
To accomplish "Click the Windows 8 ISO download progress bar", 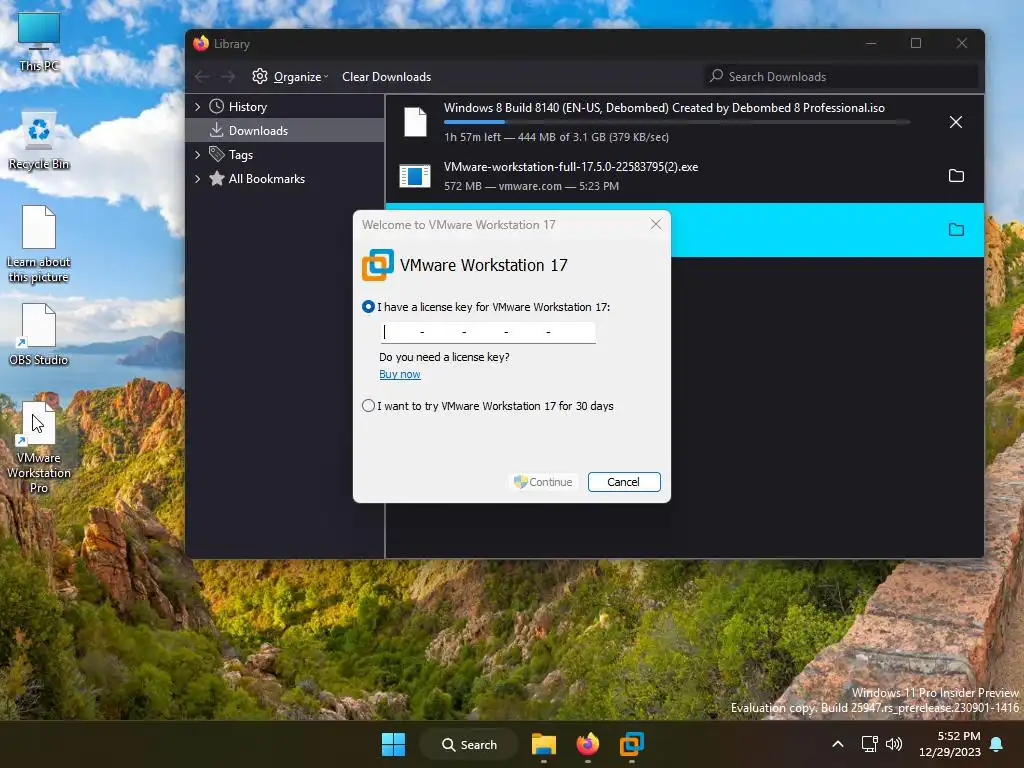I will pyautogui.click(x=677, y=122).
